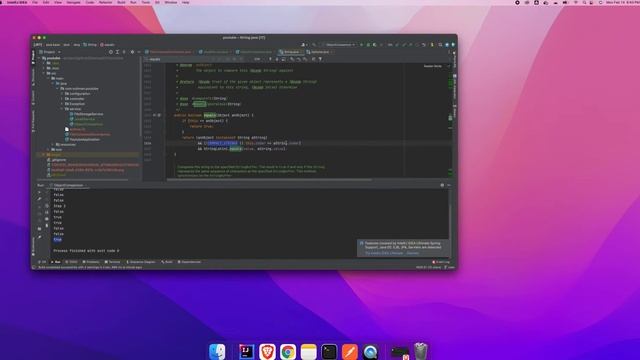Expand the resources folder arrow
This screenshot has height=360, width=640.
click(53, 144)
